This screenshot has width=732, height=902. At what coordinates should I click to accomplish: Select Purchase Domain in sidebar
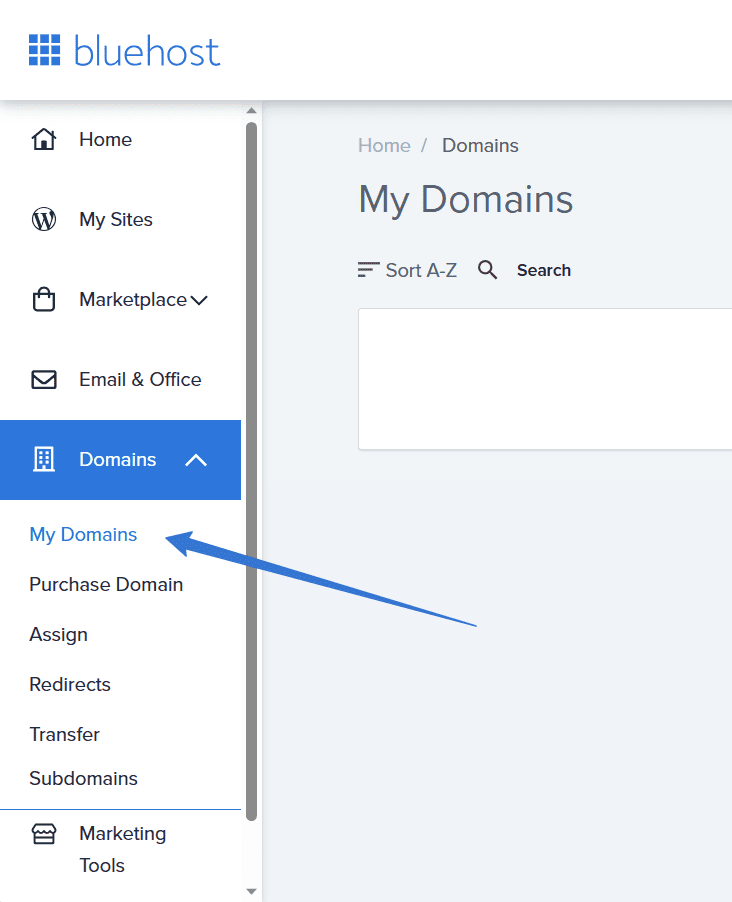click(106, 584)
